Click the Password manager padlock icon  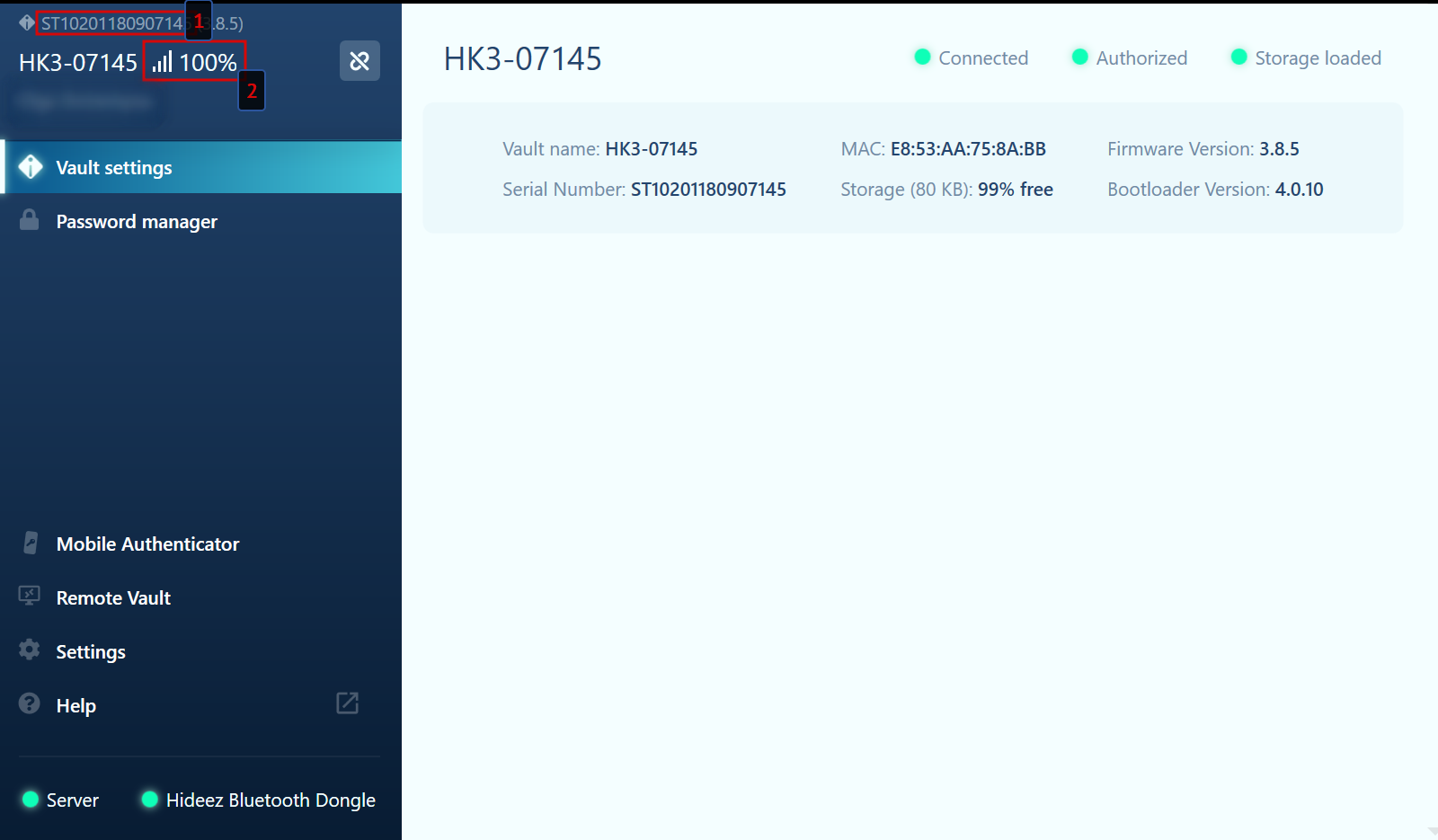(30, 221)
